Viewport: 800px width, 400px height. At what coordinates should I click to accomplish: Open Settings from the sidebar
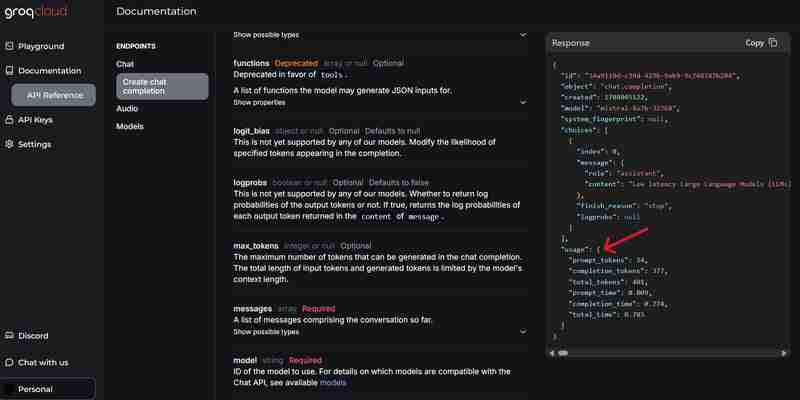tap(34, 144)
